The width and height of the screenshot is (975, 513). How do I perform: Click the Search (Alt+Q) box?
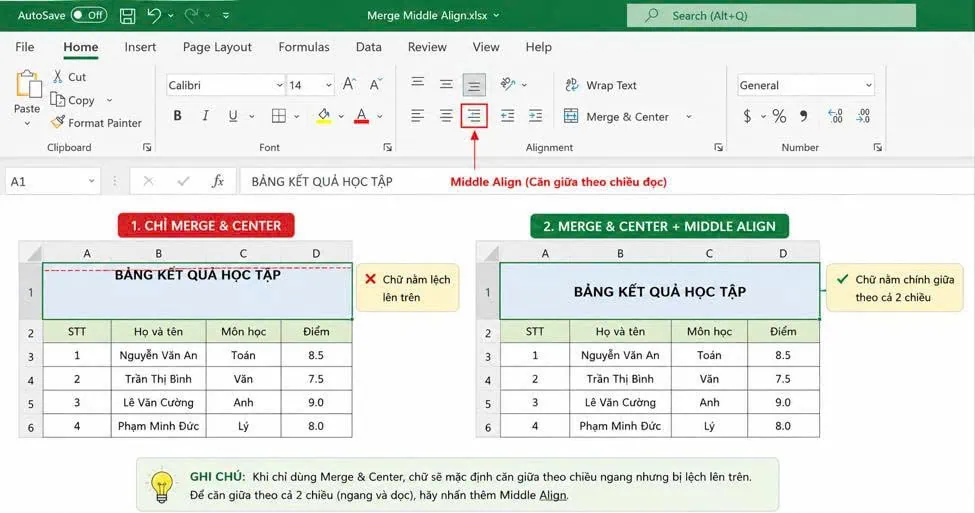point(771,16)
